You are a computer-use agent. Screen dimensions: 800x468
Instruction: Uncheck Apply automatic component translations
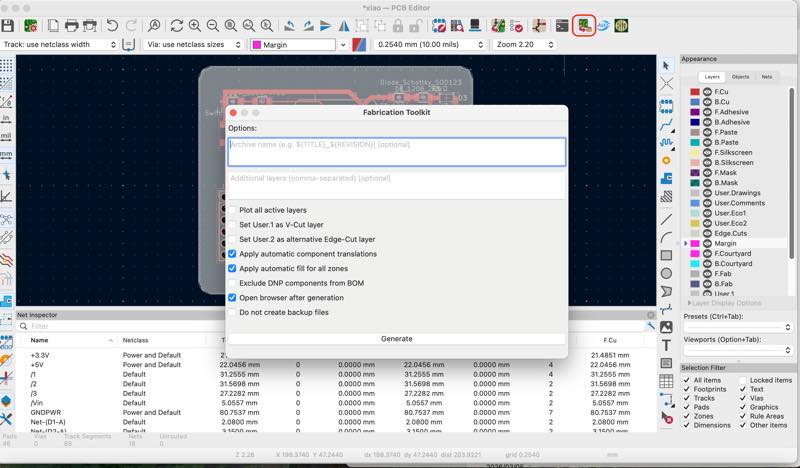[232, 254]
